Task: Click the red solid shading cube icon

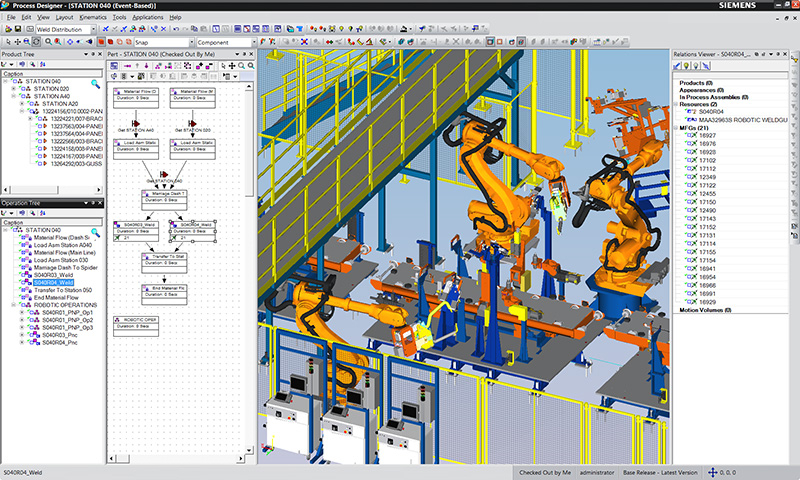Action: [x=110, y=42]
